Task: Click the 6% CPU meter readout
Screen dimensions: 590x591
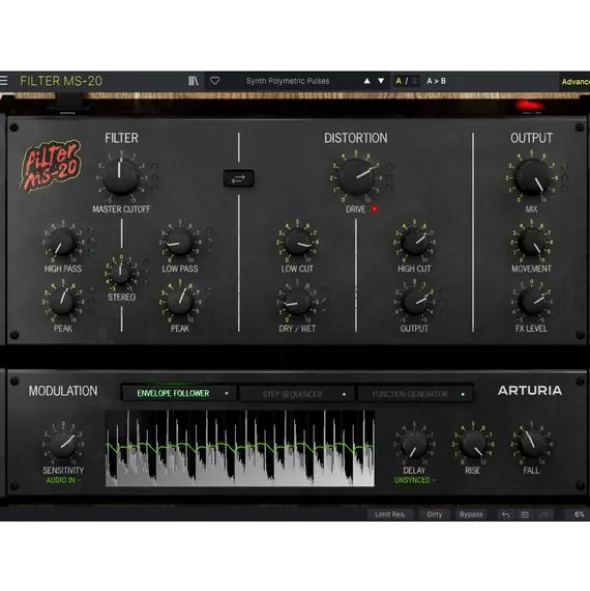Action: (x=579, y=514)
